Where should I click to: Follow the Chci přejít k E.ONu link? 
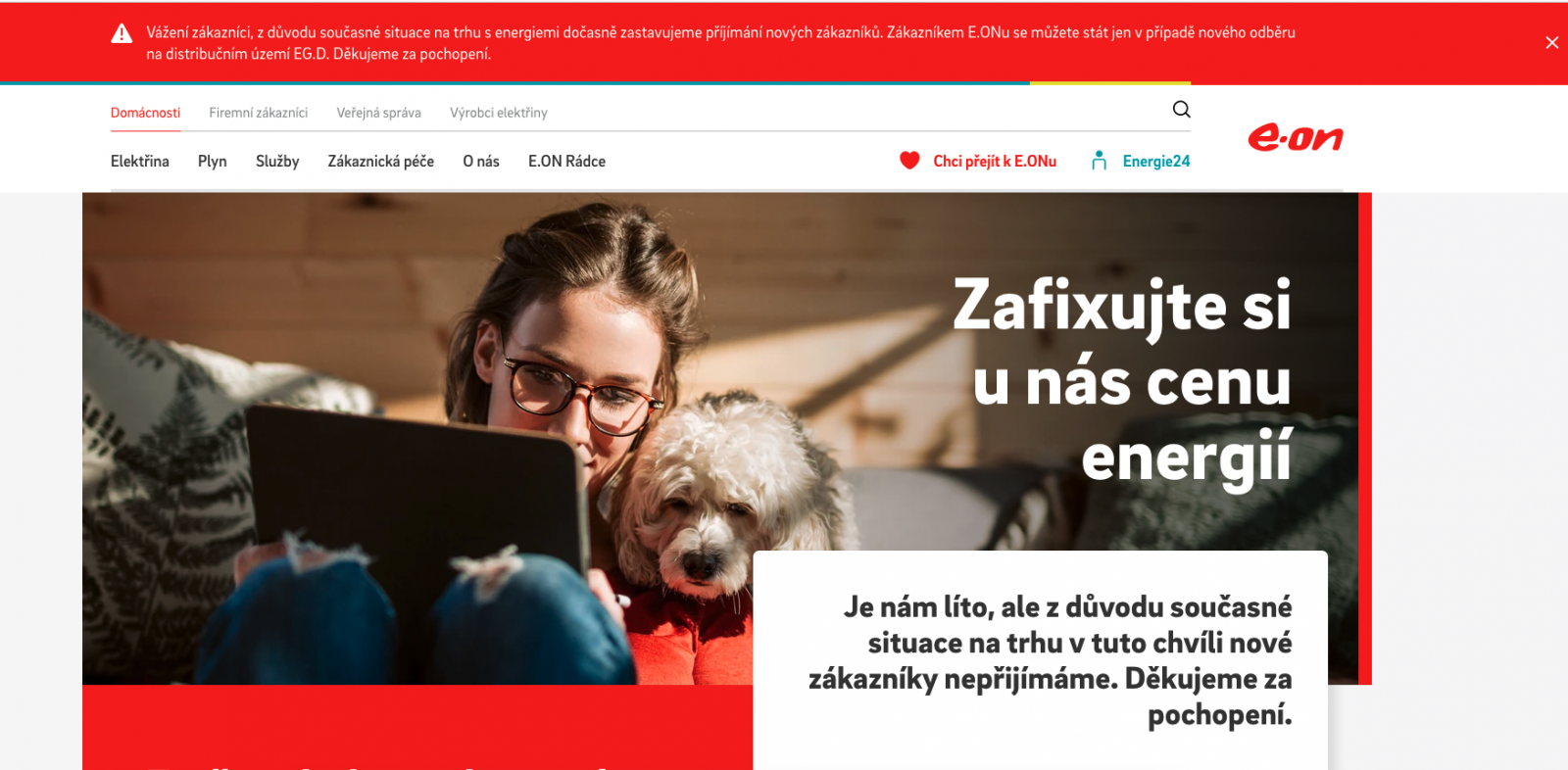995,161
